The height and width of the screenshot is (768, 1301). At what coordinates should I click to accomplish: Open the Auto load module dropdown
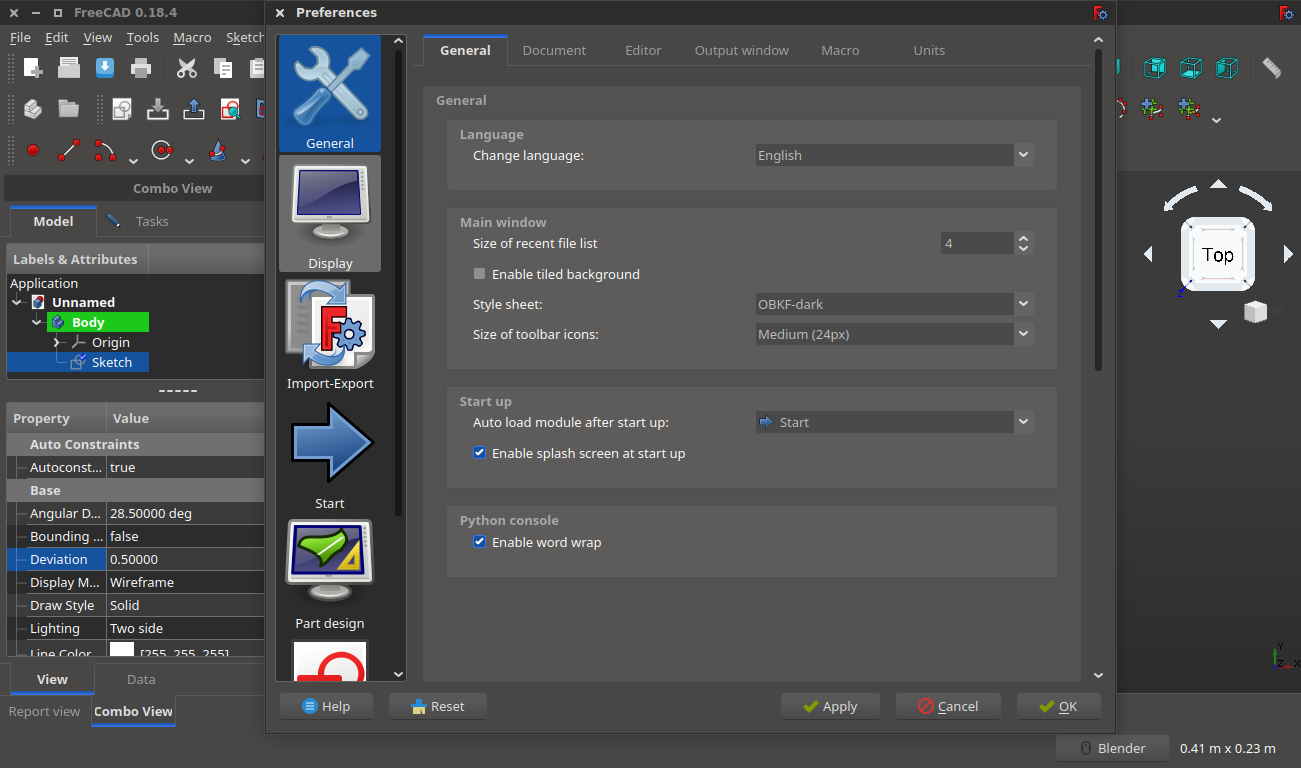[893, 422]
